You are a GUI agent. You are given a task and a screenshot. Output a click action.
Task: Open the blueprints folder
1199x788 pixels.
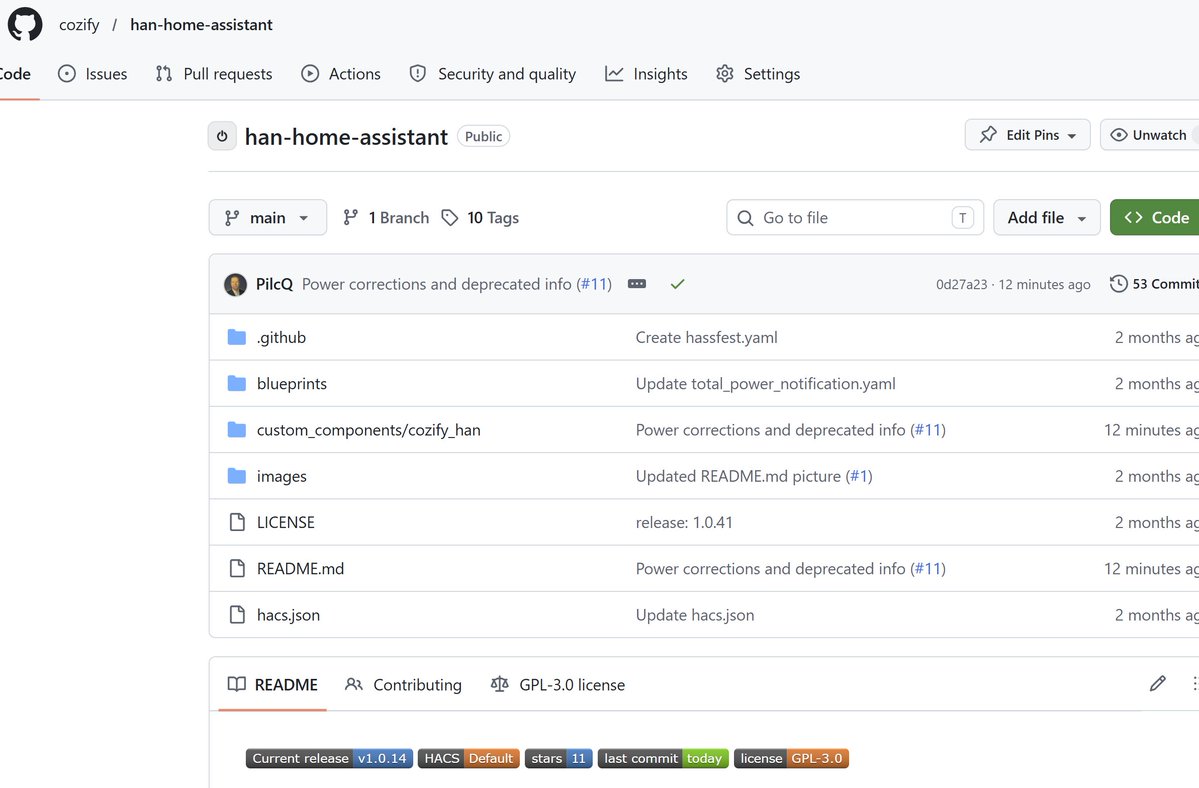point(291,384)
